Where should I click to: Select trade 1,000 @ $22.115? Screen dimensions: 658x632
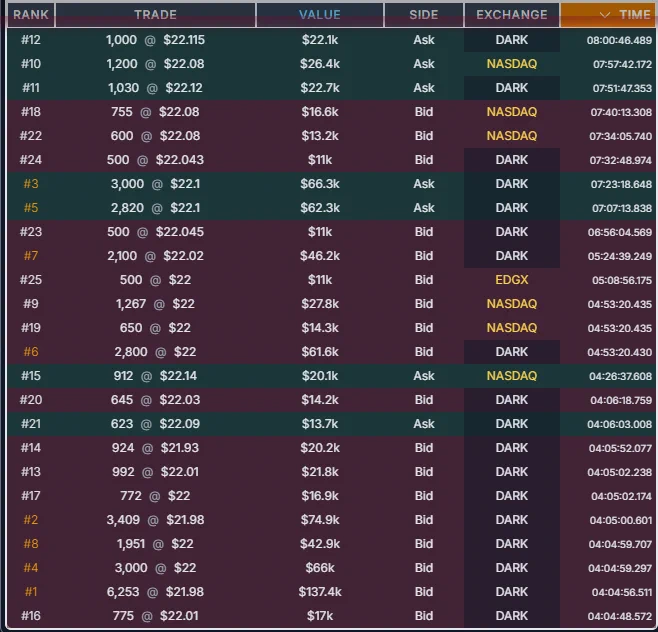coord(155,40)
